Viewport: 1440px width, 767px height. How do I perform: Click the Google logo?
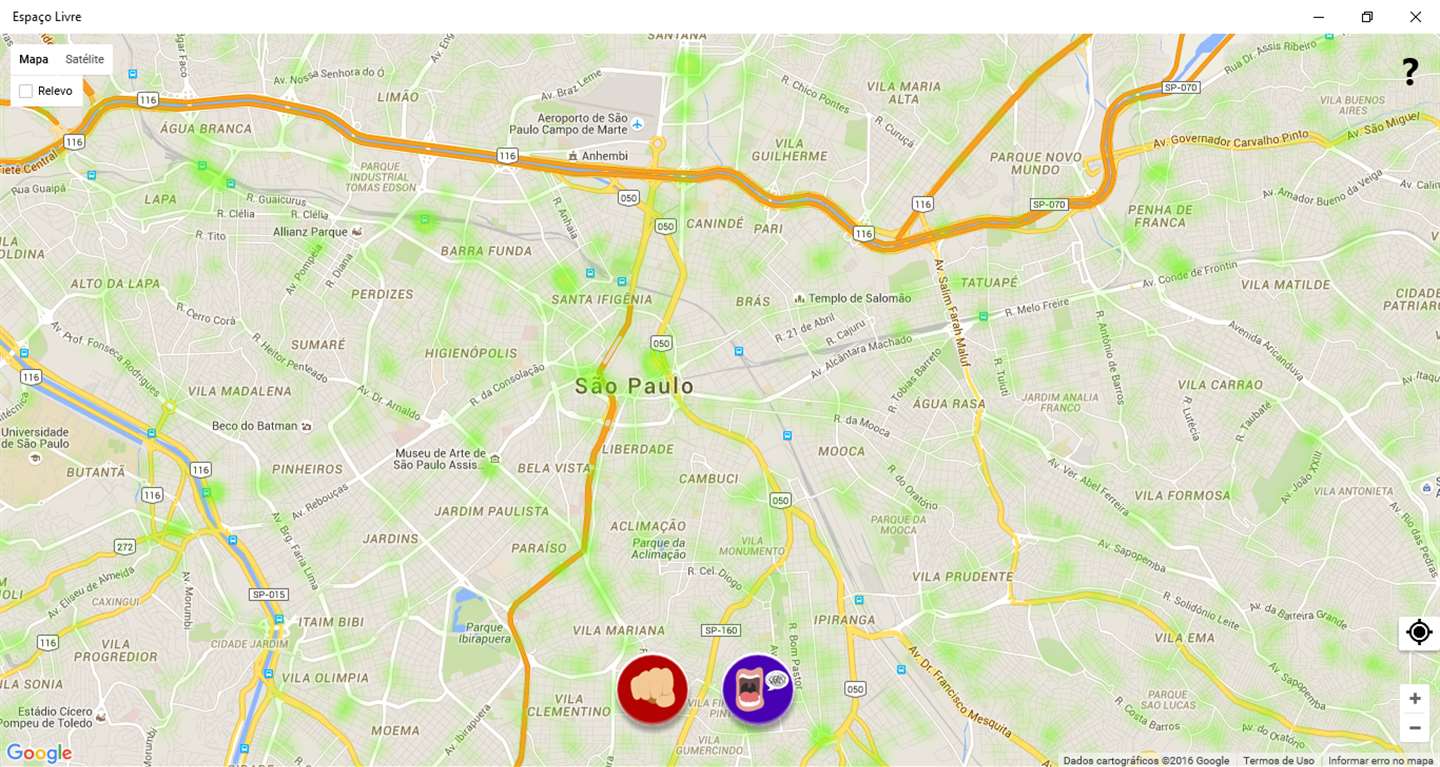[x=39, y=753]
